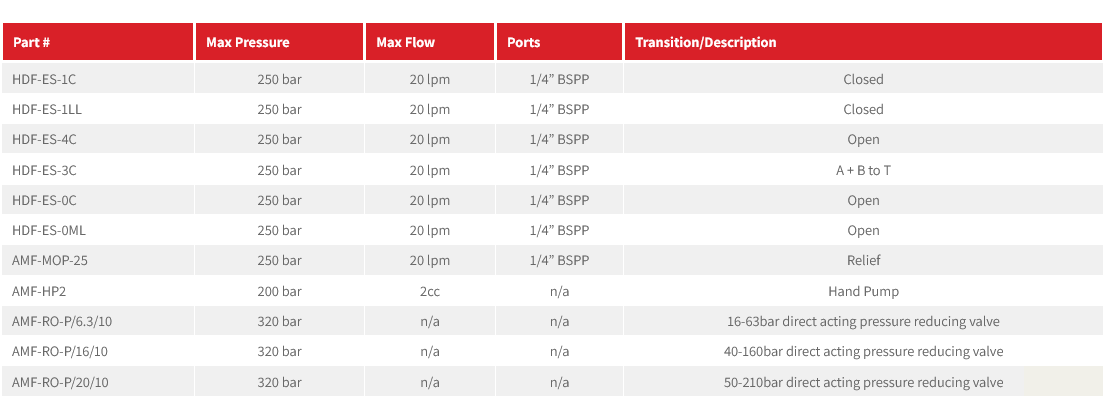Click the Part # column header

tap(32, 42)
